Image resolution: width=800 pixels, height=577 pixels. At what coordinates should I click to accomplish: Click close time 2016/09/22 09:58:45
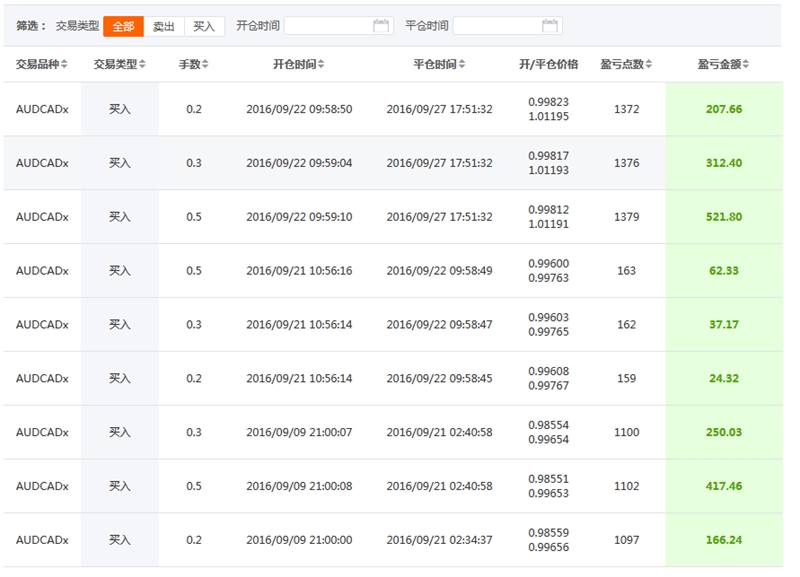(439, 379)
